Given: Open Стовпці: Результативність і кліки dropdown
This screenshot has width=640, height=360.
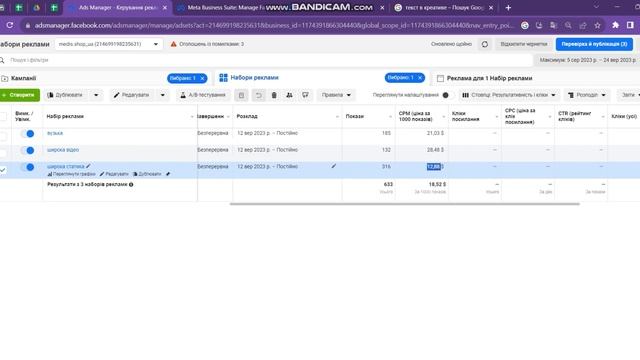Looking at the screenshot, I should tap(509, 95).
